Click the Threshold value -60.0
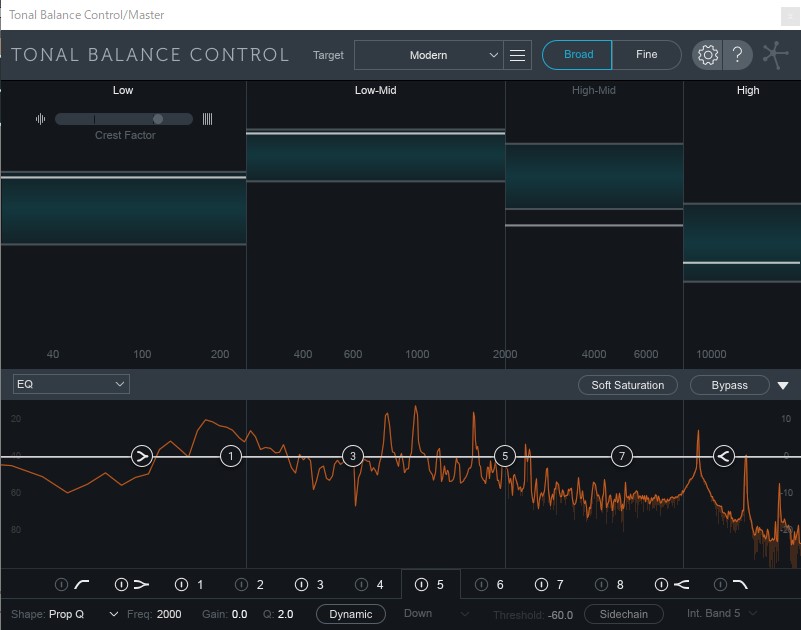Viewport: 801px width, 630px height. pos(560,615)
